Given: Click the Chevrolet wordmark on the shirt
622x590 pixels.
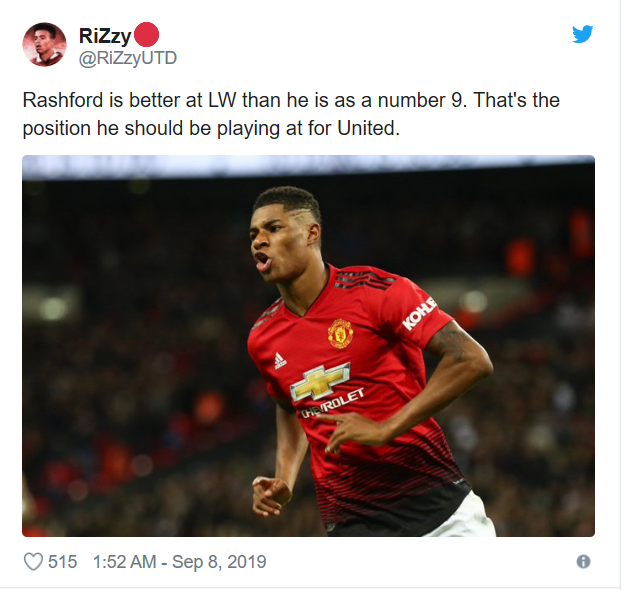Looking at the screenshot, I should pos(332,404).
